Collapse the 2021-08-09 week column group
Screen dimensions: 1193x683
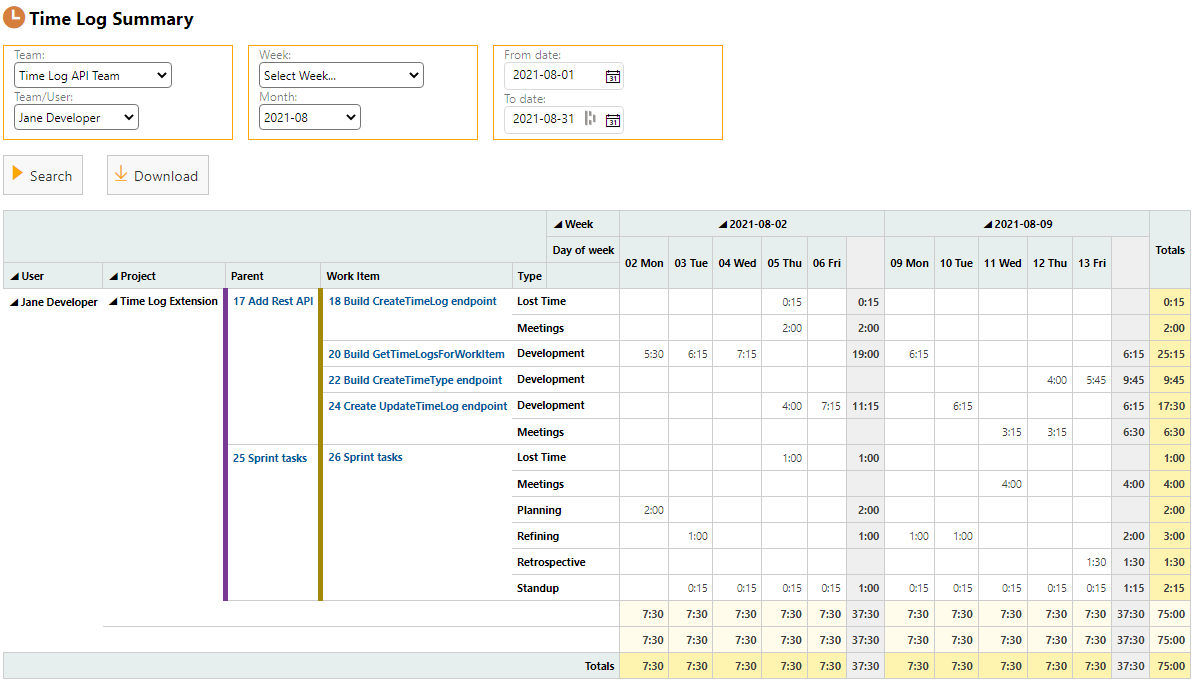(x=988, y=224)
